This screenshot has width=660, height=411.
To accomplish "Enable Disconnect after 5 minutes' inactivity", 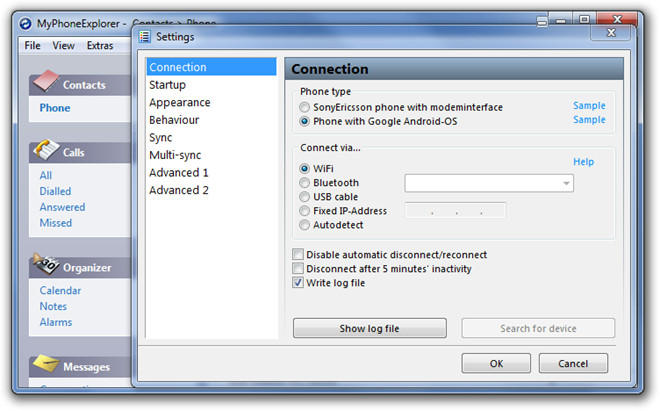I will [298, 268].
